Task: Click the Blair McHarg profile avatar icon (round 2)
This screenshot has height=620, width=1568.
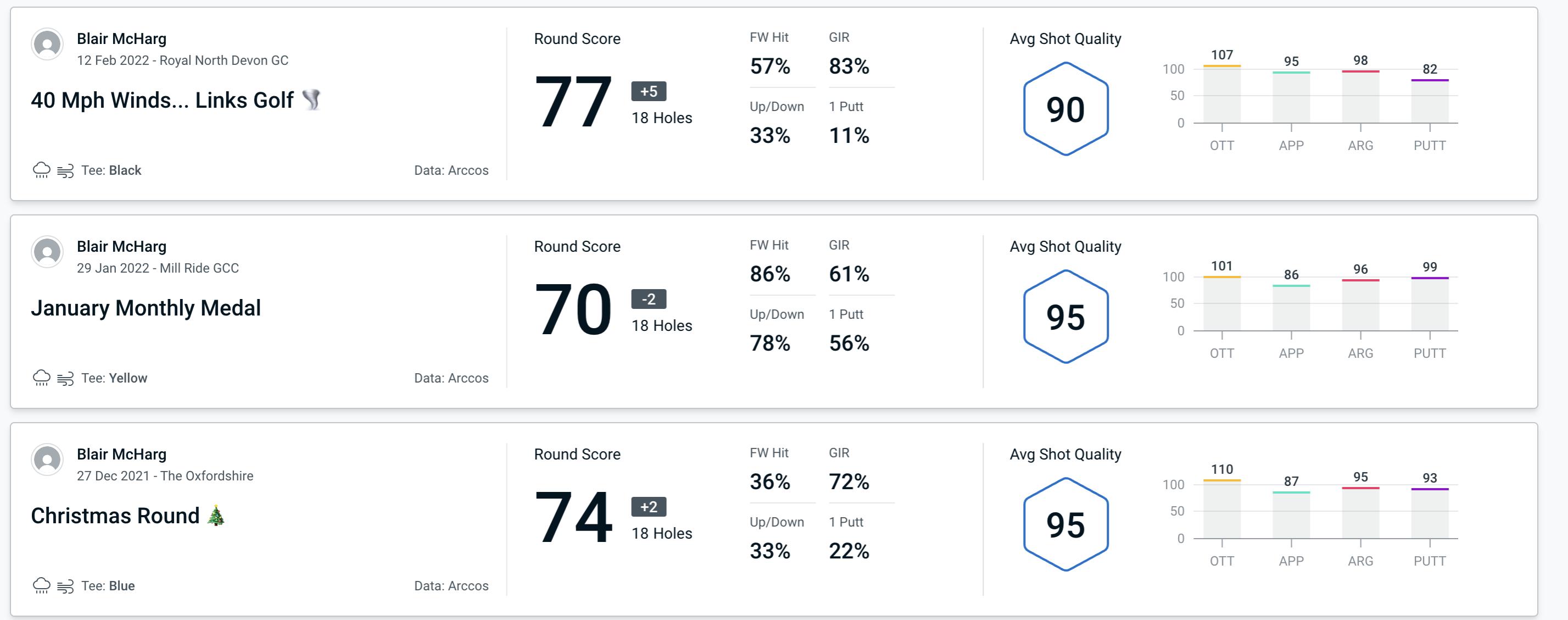Action: 47,257
